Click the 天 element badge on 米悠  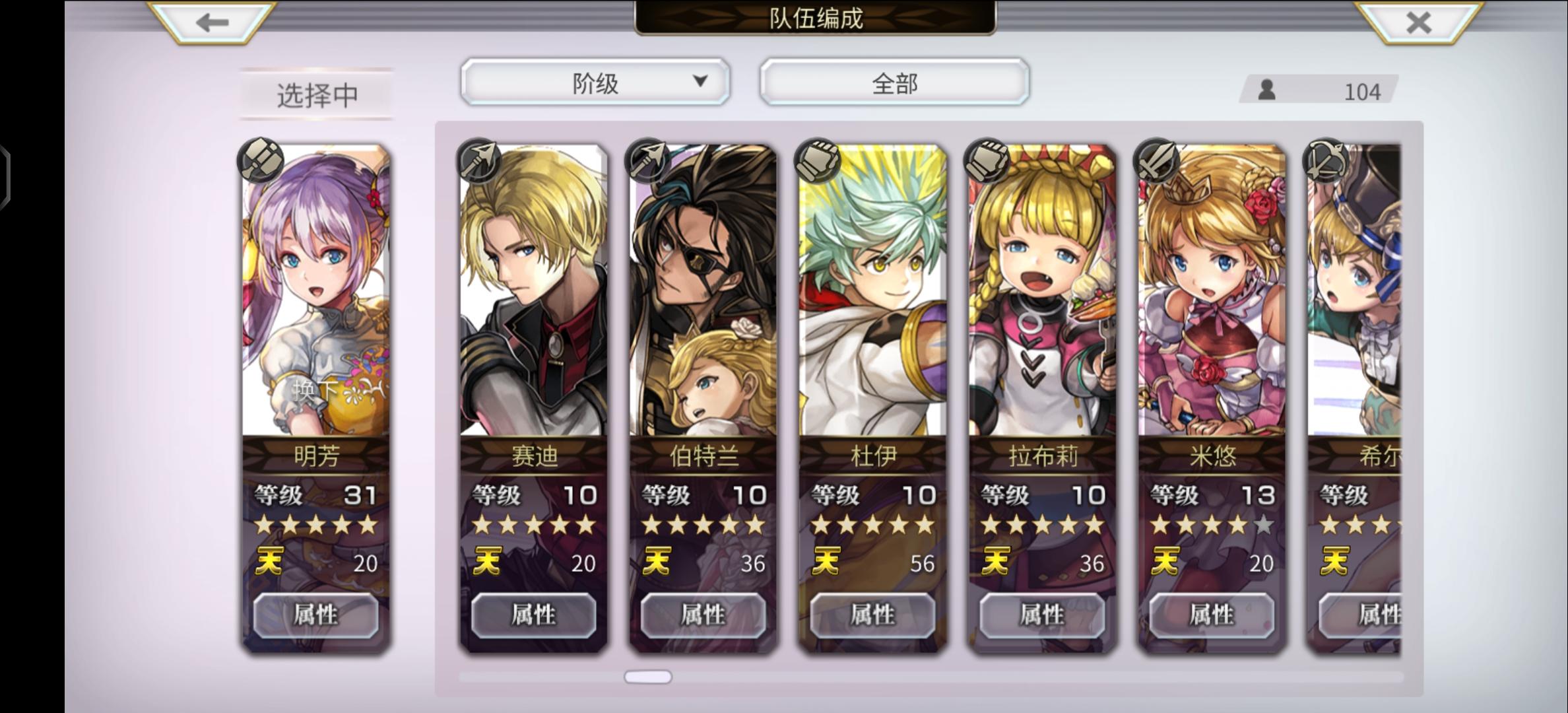pyautogui.click(x=1165, y=562)
